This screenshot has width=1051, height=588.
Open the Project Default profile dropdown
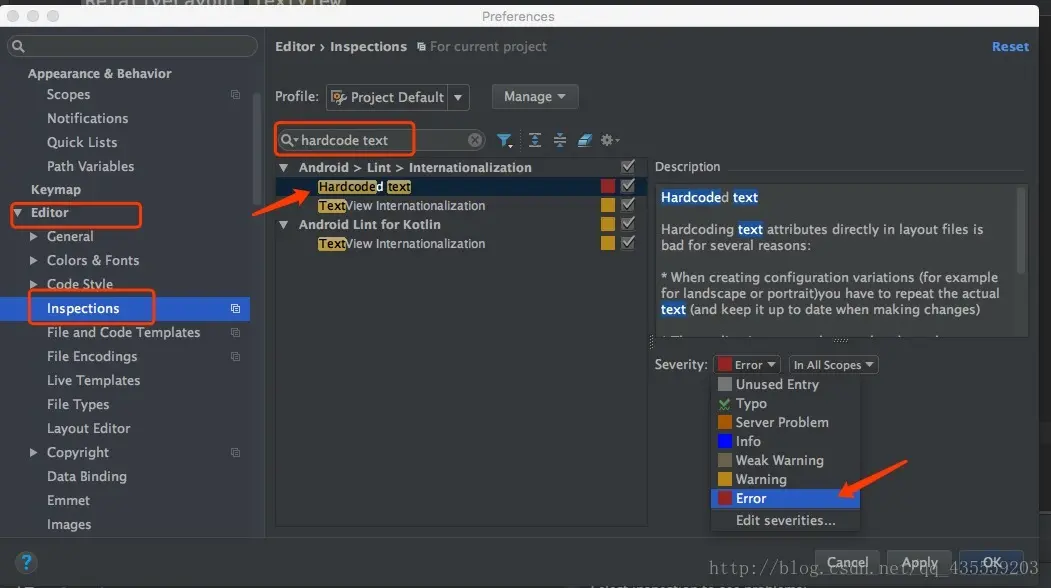coord(397,97)
